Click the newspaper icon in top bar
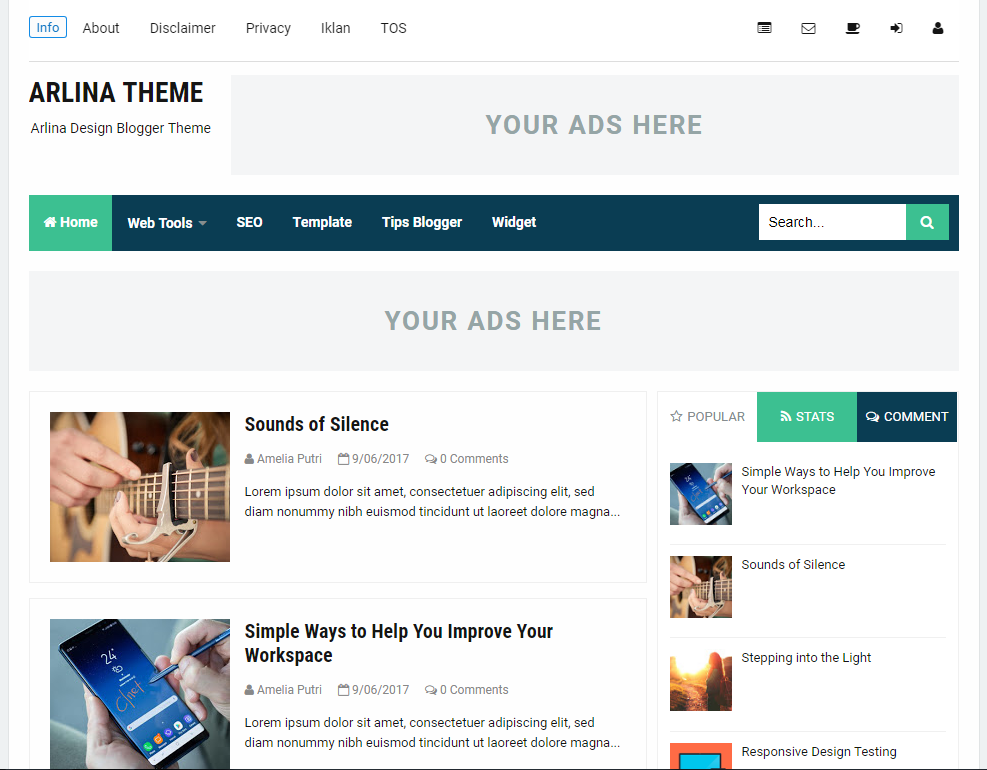Viewport: 987px width, 770px height. [764, 28]
